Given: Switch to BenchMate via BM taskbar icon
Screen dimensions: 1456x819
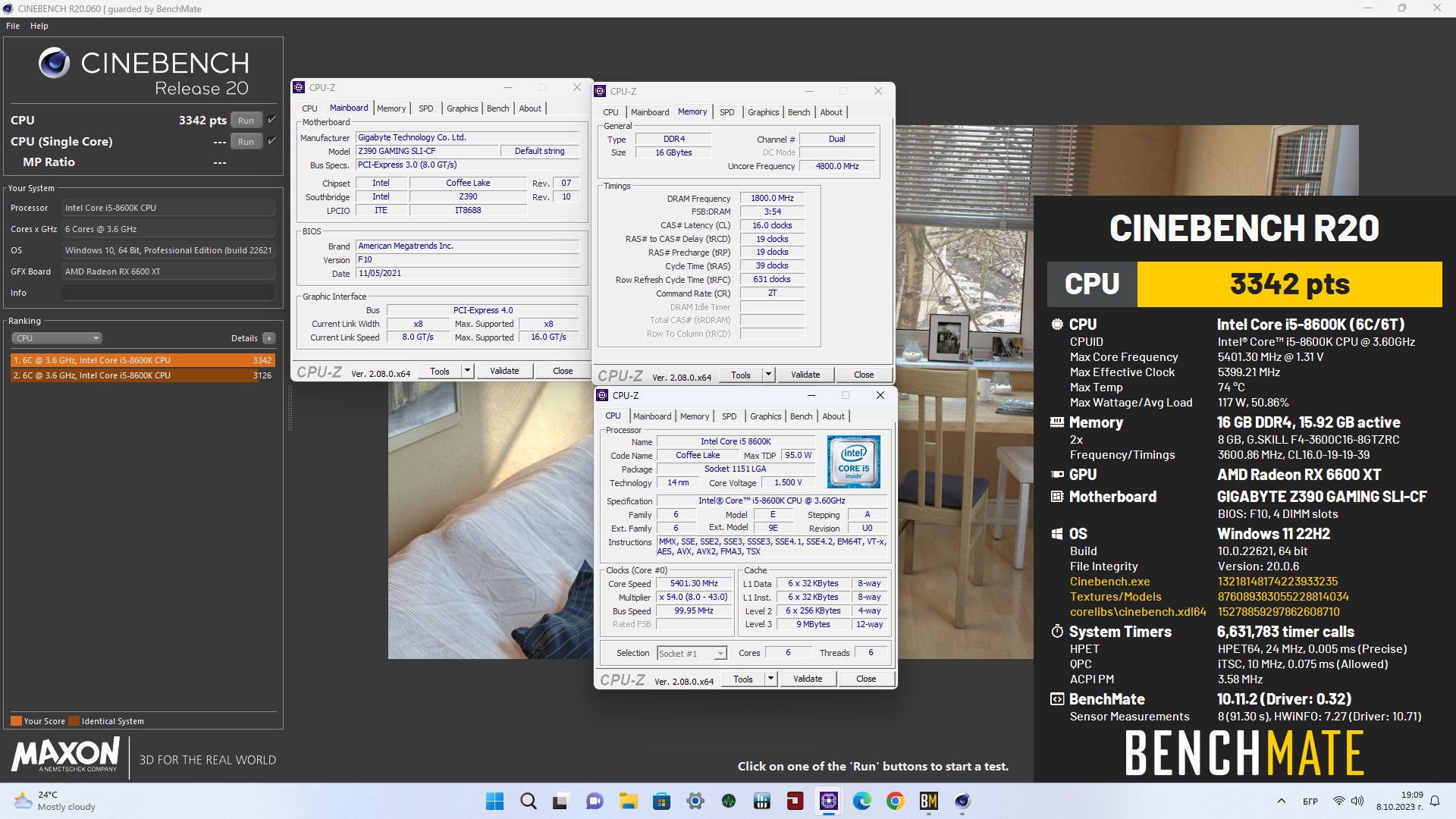Looking at the screenshot, I should click(x=929, y=801).
